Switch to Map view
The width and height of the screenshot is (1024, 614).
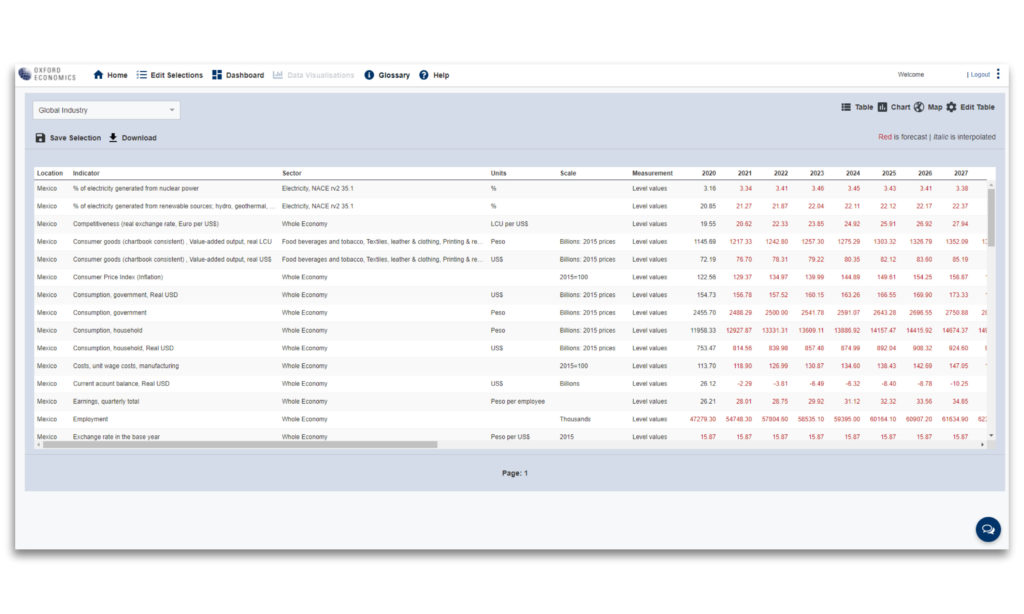pos(928,107)
